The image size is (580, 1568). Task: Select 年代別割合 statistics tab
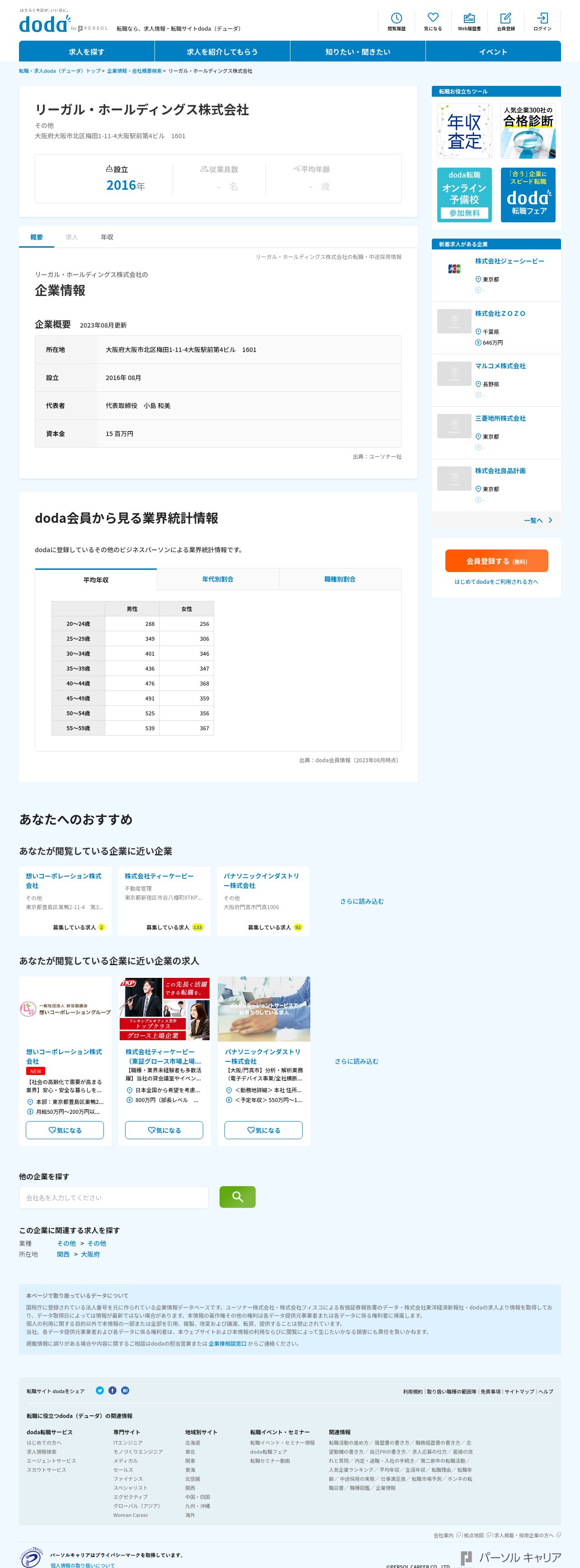pyautogui.click(x=218, y=579)
